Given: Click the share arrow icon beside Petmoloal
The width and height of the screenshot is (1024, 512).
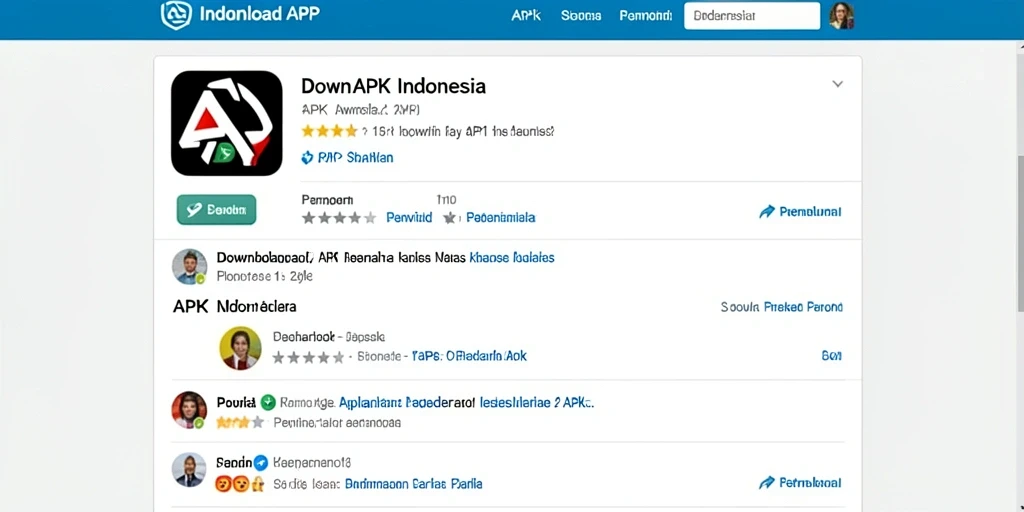Looking at the screenshot, I should coord(767,483).
